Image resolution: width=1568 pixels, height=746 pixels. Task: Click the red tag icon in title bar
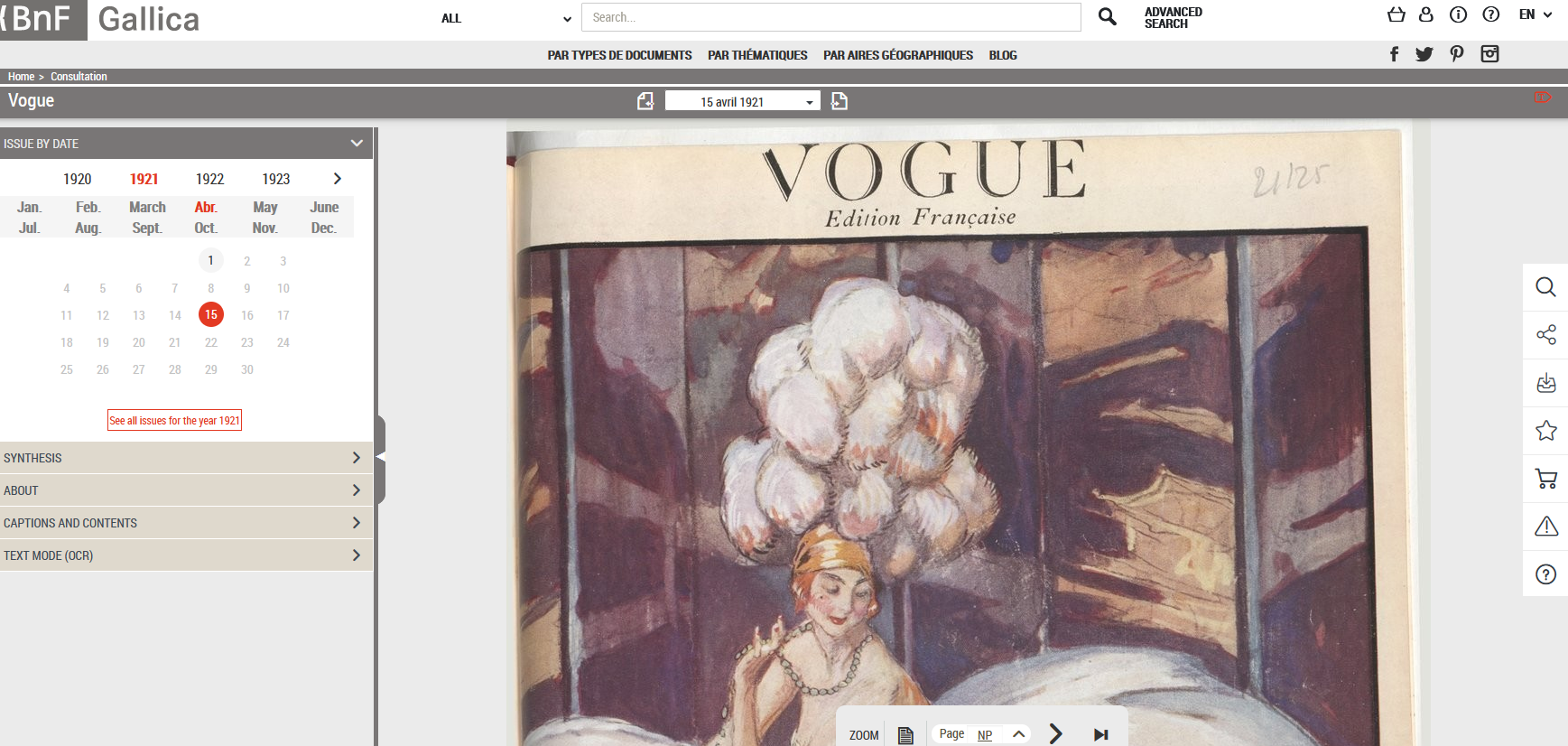pos(1543,98)
